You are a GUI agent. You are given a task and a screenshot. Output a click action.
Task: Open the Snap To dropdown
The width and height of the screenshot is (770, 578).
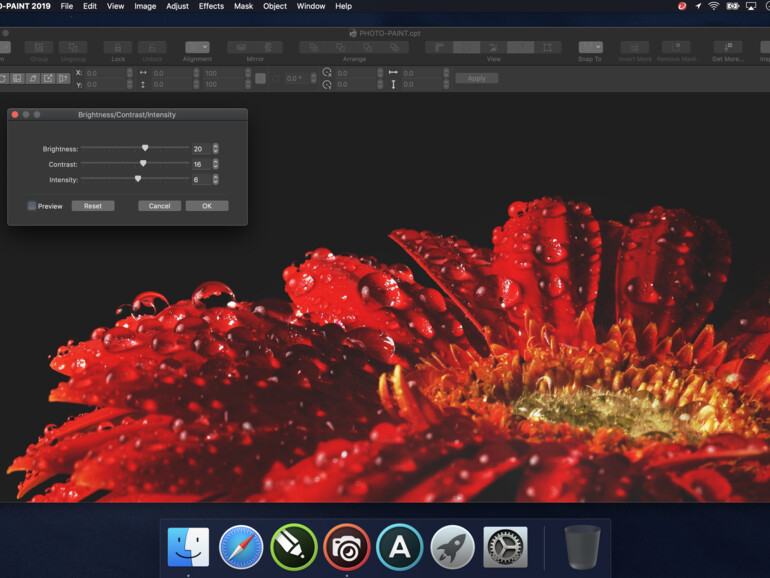point(590,47)
